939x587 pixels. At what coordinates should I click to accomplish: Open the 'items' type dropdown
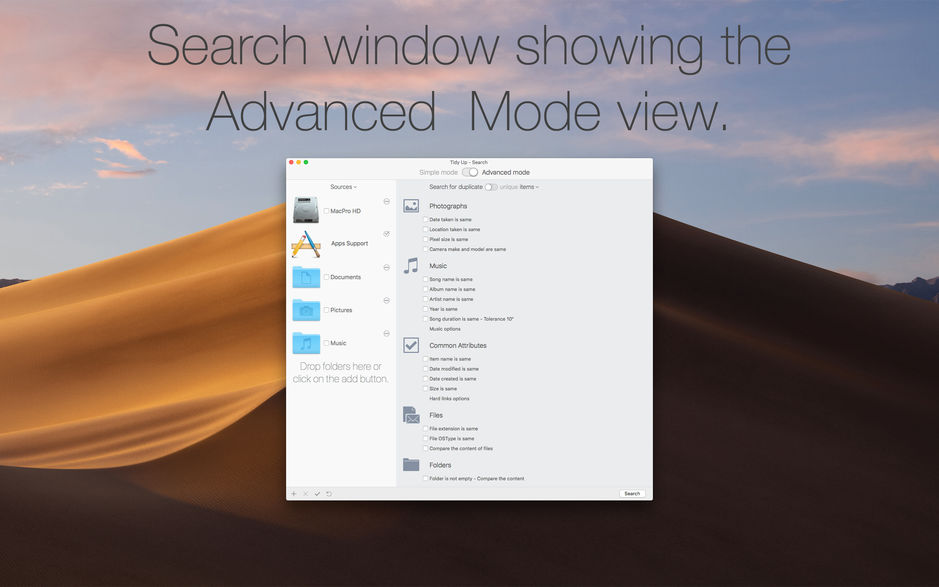pos(529,187)
